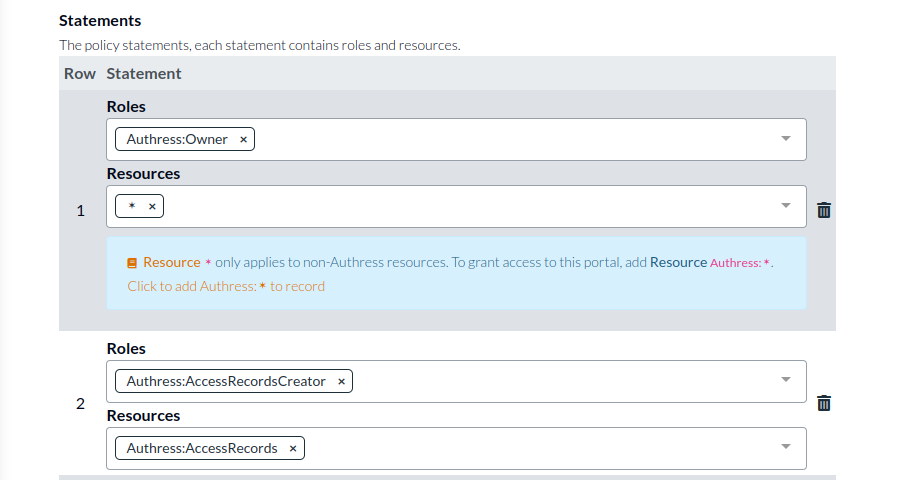Screen dimensions: 900x480
Task: Click to add Authress:* to record
Action: [x=226, y=286]
